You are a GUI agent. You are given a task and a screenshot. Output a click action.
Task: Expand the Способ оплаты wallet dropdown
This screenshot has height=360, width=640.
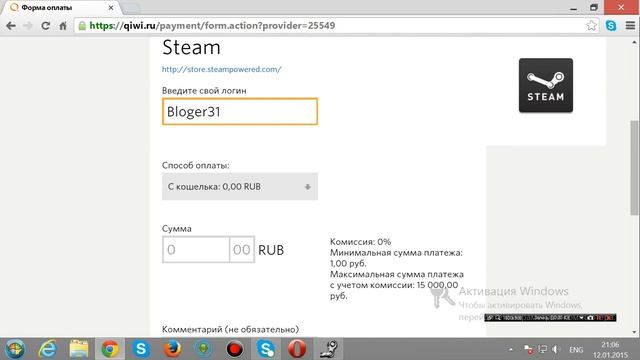pos(240,187)
